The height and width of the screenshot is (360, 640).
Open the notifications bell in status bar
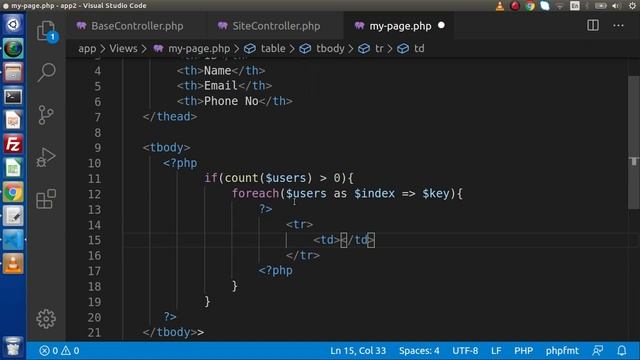pos(622,351)
